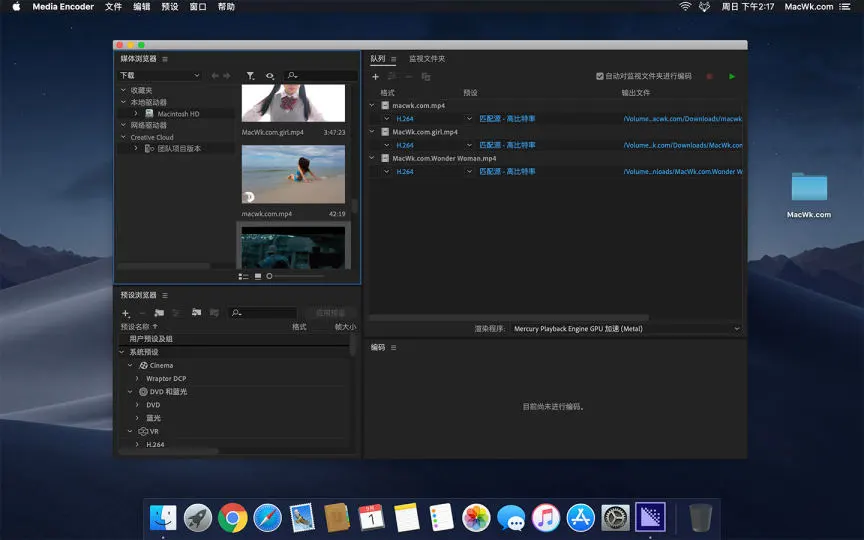Select the 用户预设及组 row
The height and width of the screenshot is (540, 864).
[234, 339]
